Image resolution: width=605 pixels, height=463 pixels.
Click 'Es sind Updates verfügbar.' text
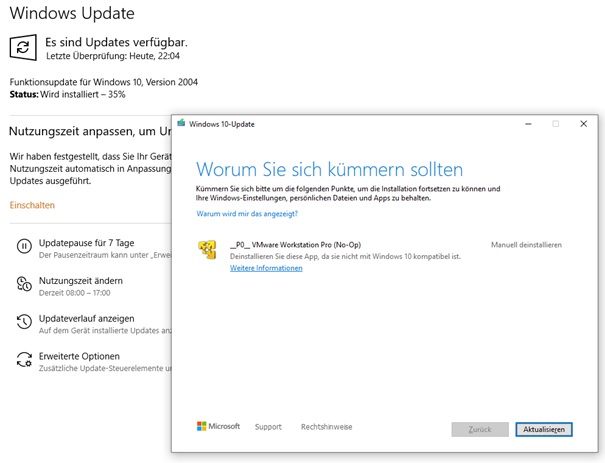(116, 42)
